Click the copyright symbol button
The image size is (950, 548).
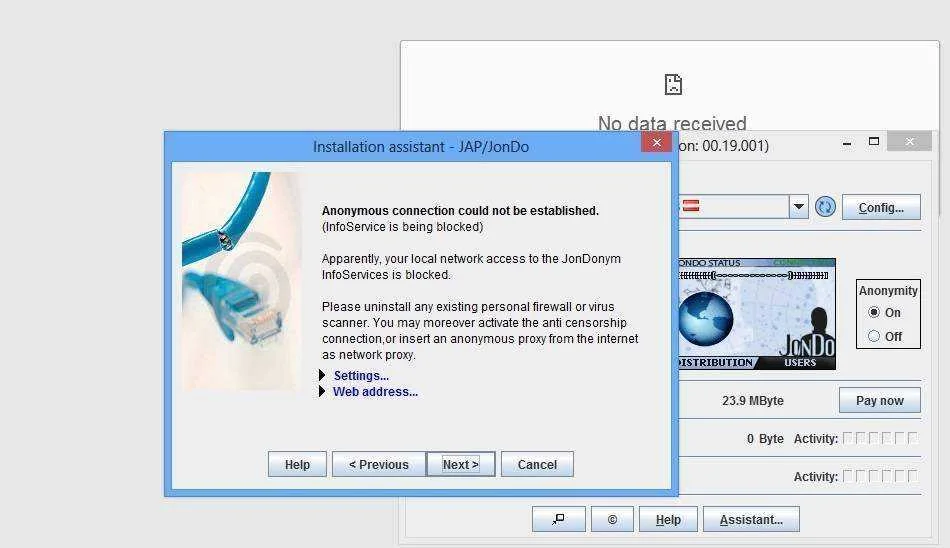[x=612, y=519]
